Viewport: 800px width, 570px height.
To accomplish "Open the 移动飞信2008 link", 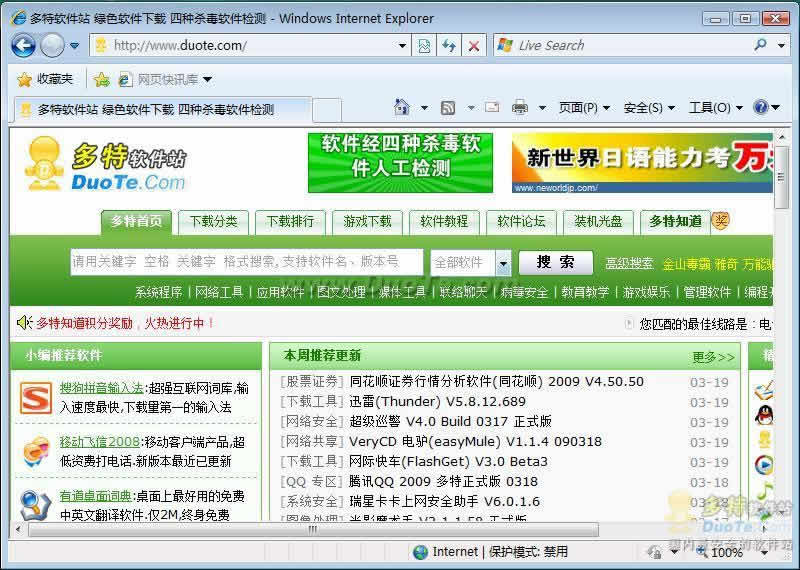I will click(x=100, y=442).
